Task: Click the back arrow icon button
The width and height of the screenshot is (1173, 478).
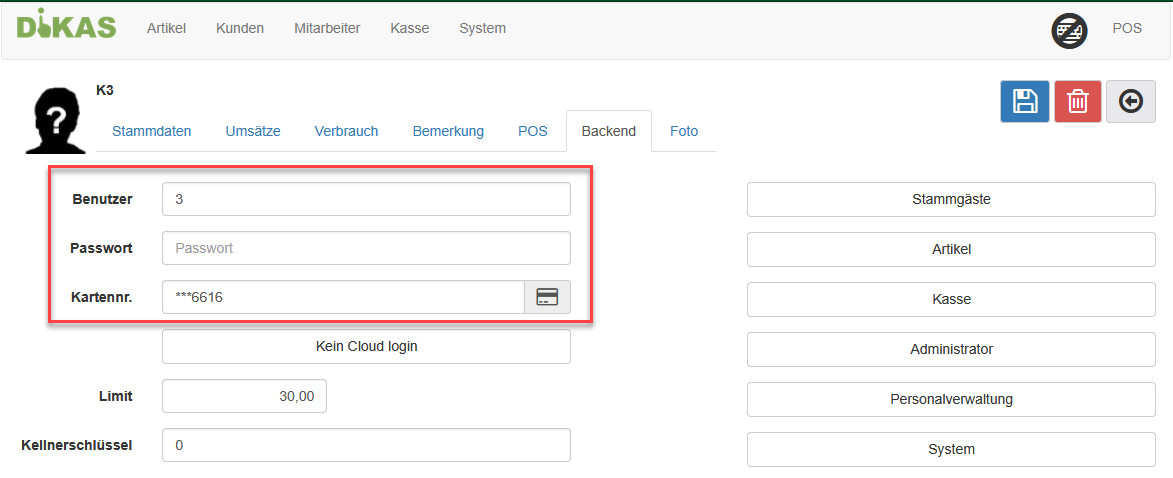Action: (1131, 102)
